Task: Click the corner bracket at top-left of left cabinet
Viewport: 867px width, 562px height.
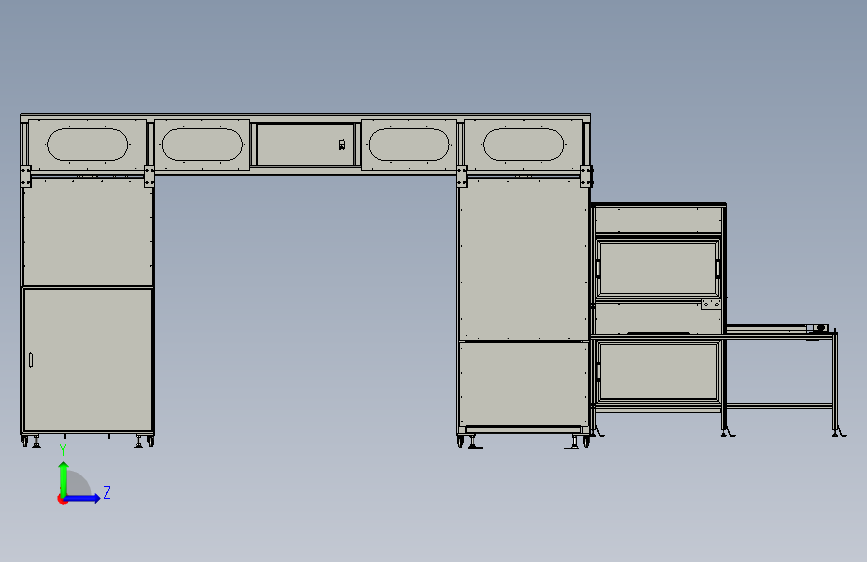Action: 25,176
